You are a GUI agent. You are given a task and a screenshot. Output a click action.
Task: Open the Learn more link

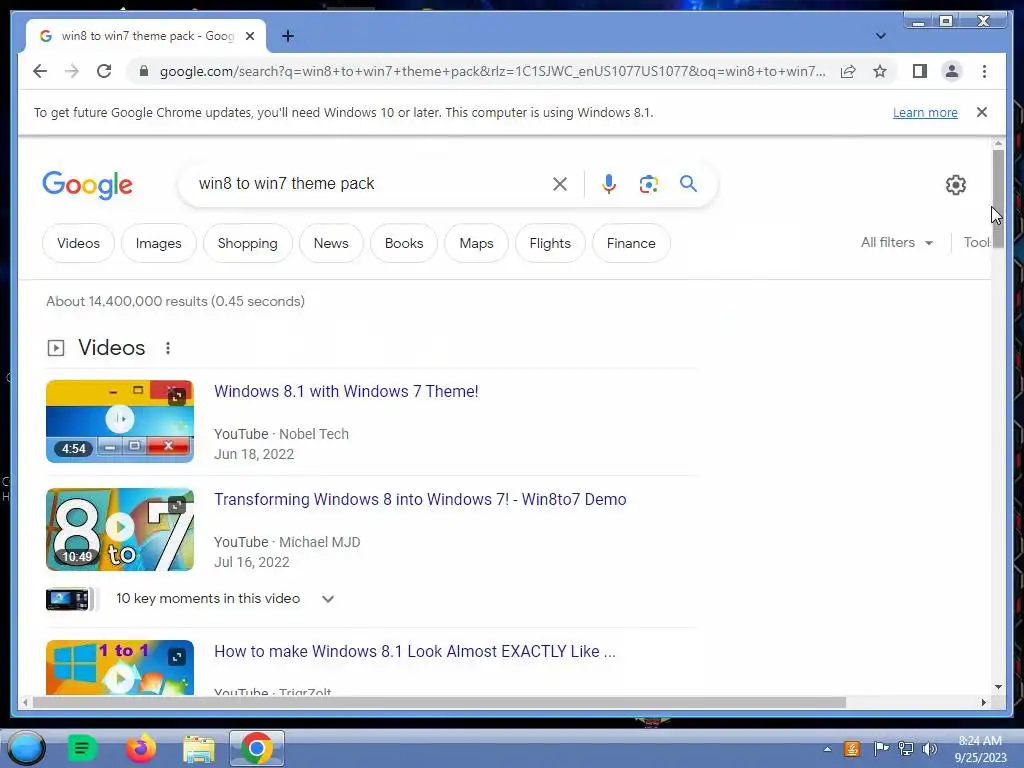(925, 112)
